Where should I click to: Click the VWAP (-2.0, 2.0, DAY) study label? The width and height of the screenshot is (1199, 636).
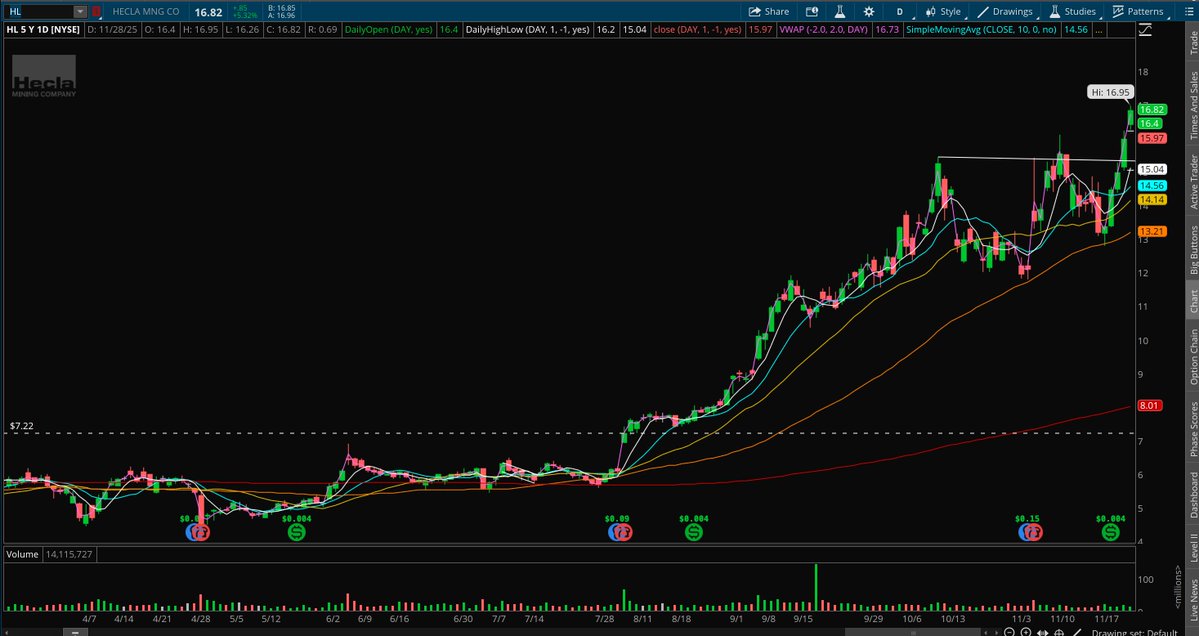[x=824, y=30]
